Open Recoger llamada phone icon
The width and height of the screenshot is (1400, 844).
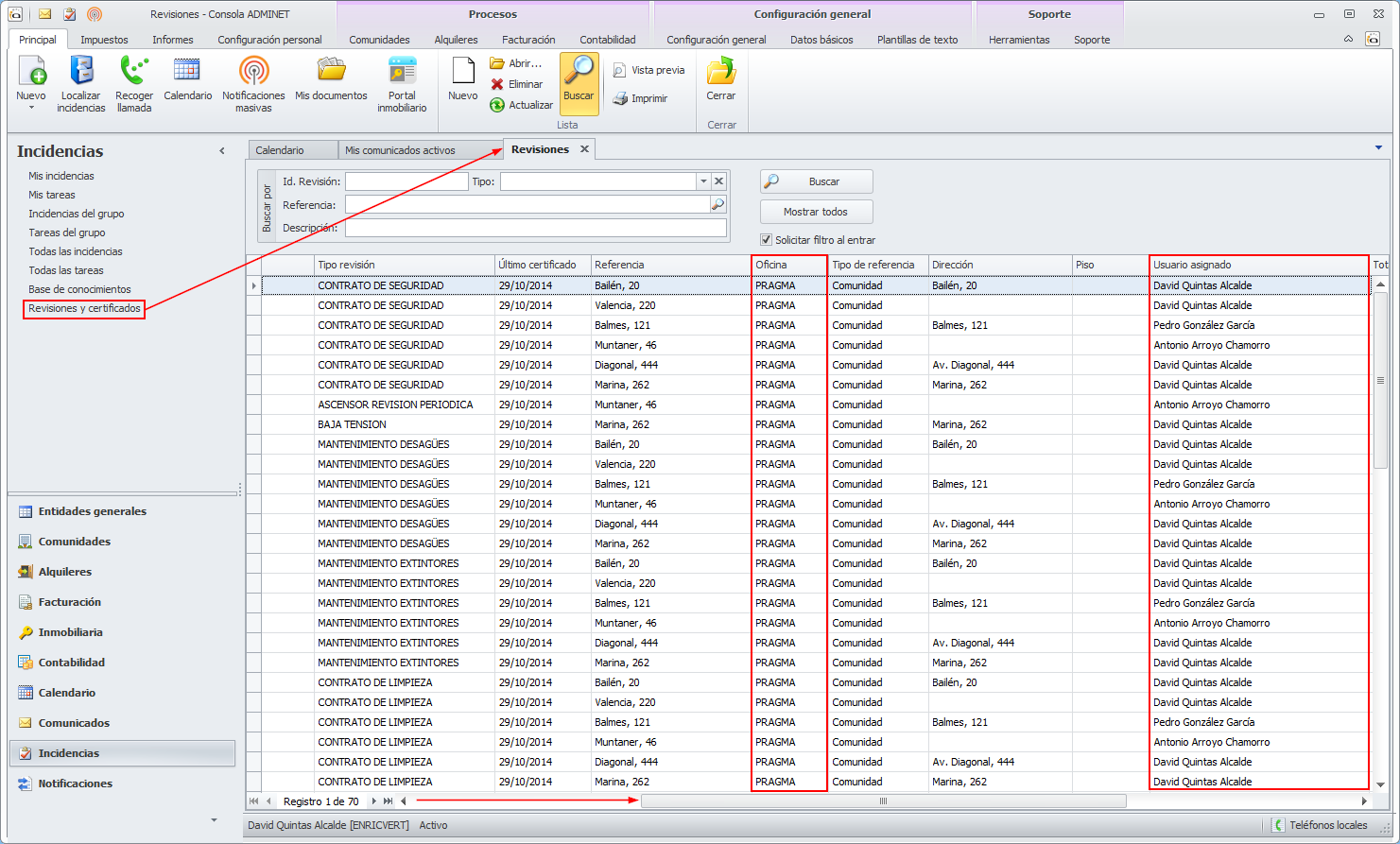pos(134,71)
